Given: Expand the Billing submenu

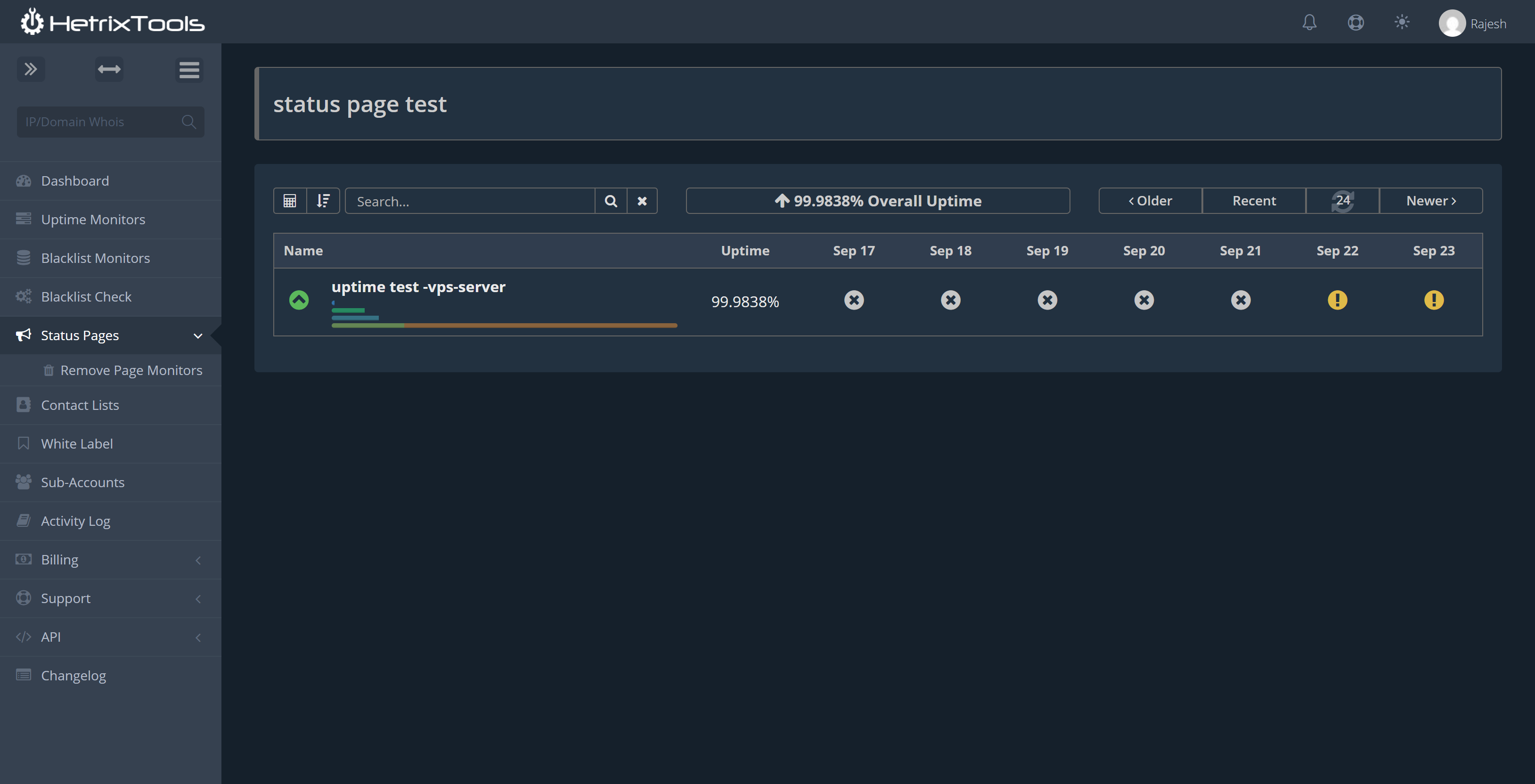Looking at the screenshot, I should coord(110,560).
